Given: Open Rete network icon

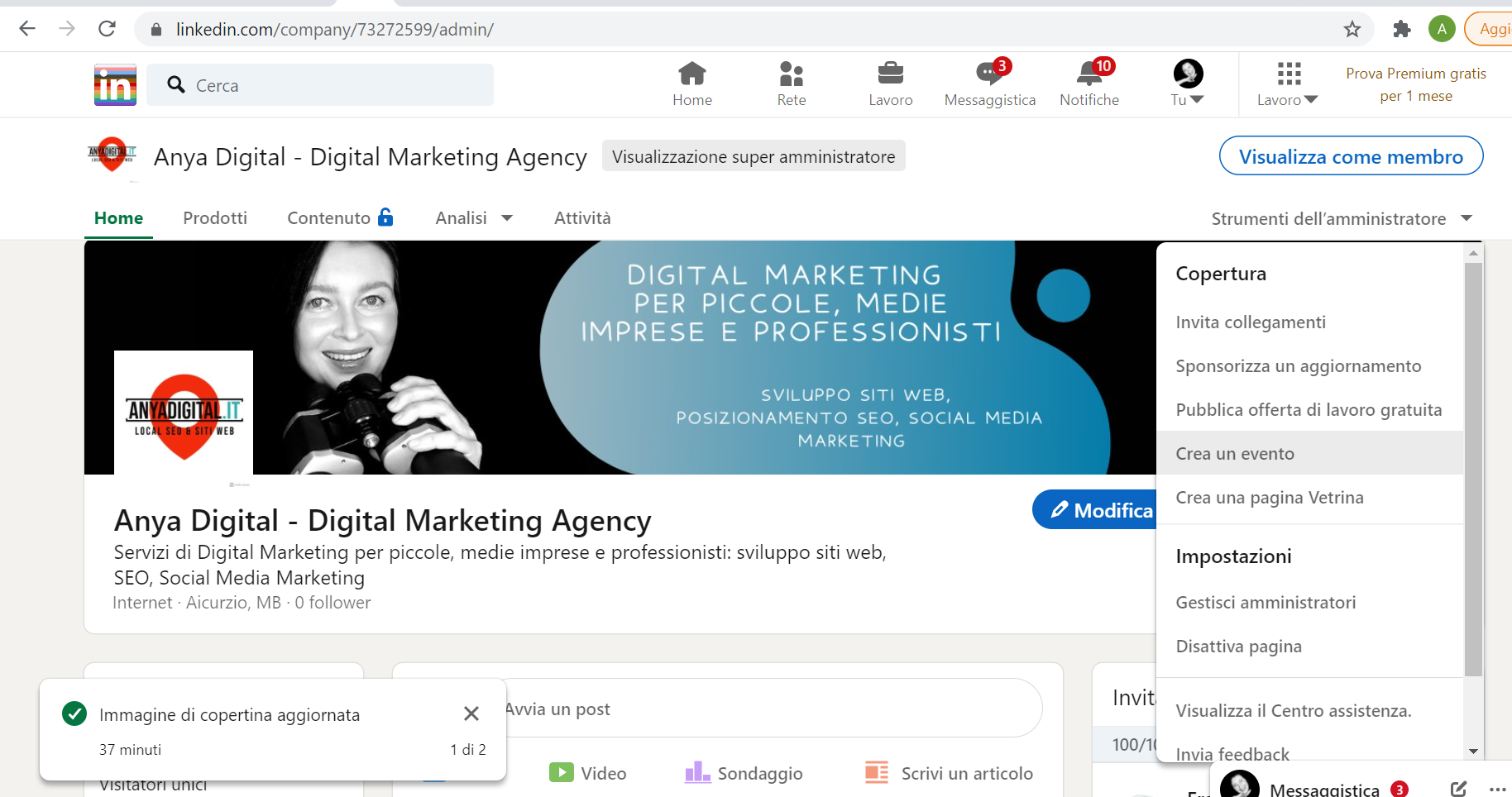Looking at the screenshot, I should (x=791, y=74).
